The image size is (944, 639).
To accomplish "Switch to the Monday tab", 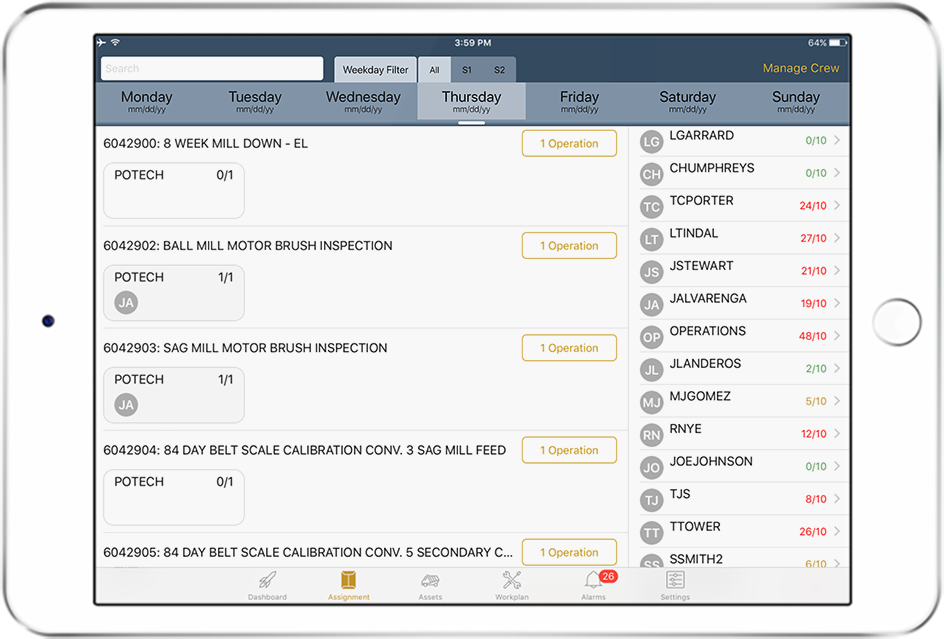I will pos(147,101).
